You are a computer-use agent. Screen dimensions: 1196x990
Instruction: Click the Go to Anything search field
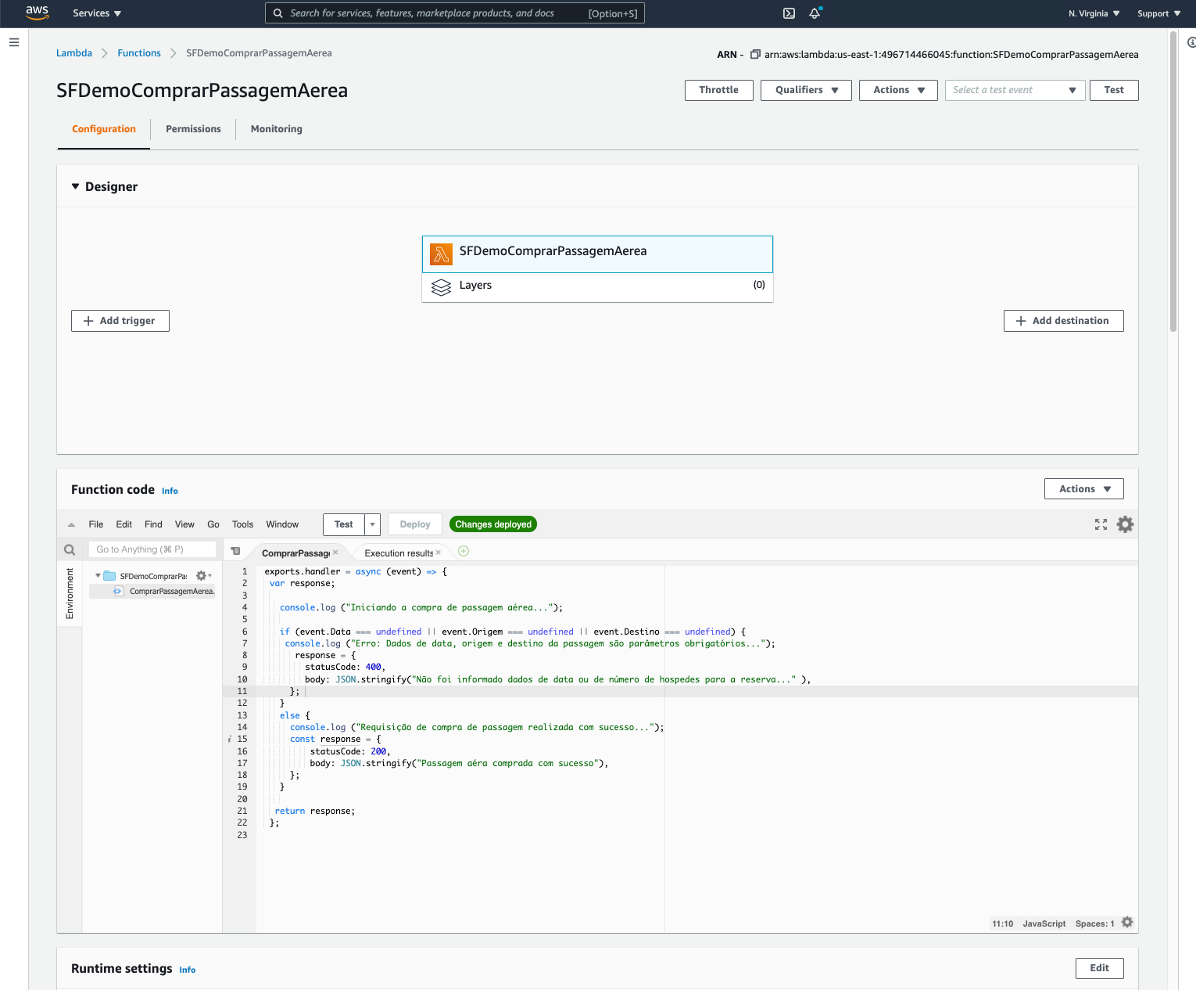(152, 549)
